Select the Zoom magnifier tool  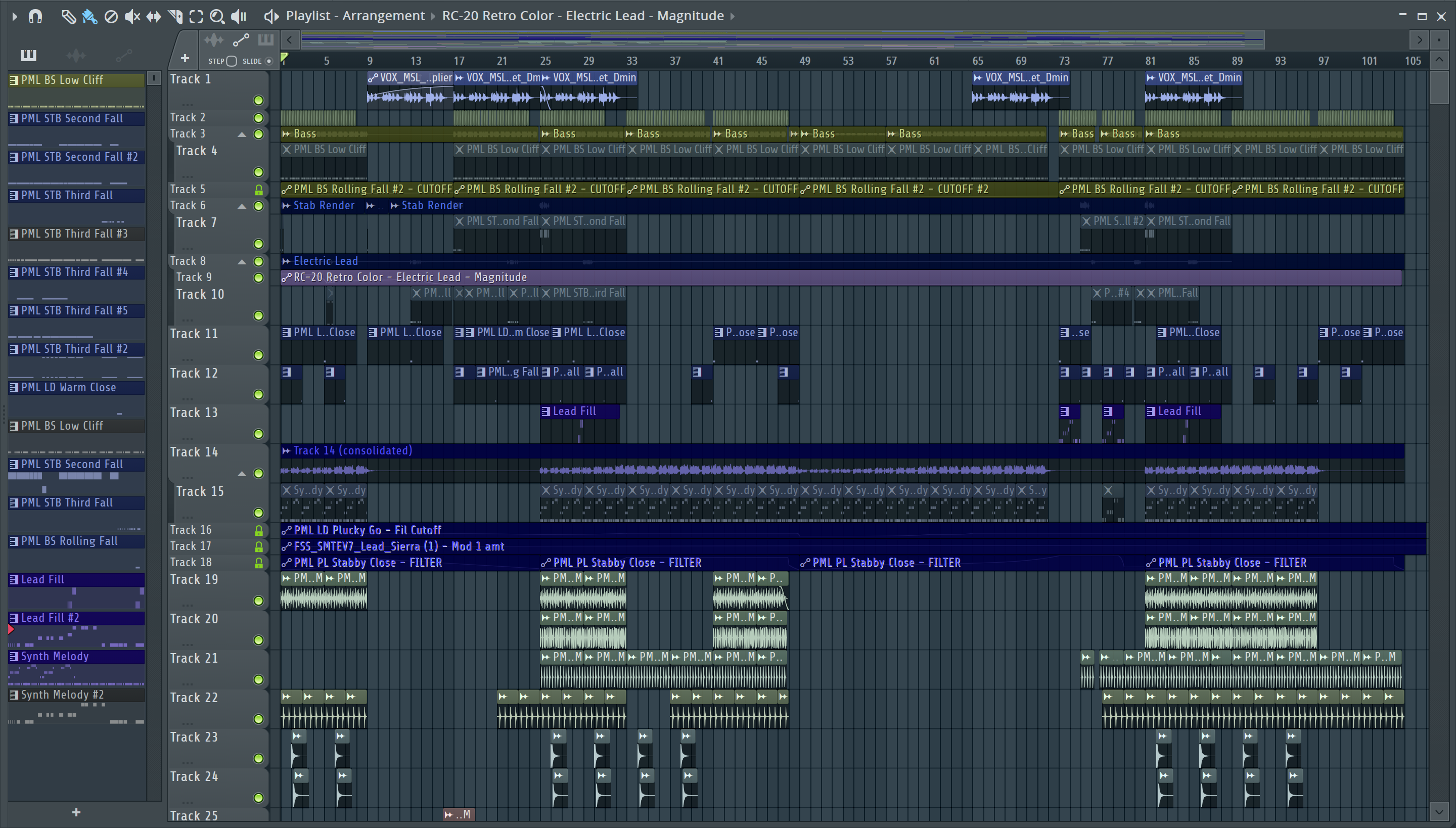[x=217, y=16]
